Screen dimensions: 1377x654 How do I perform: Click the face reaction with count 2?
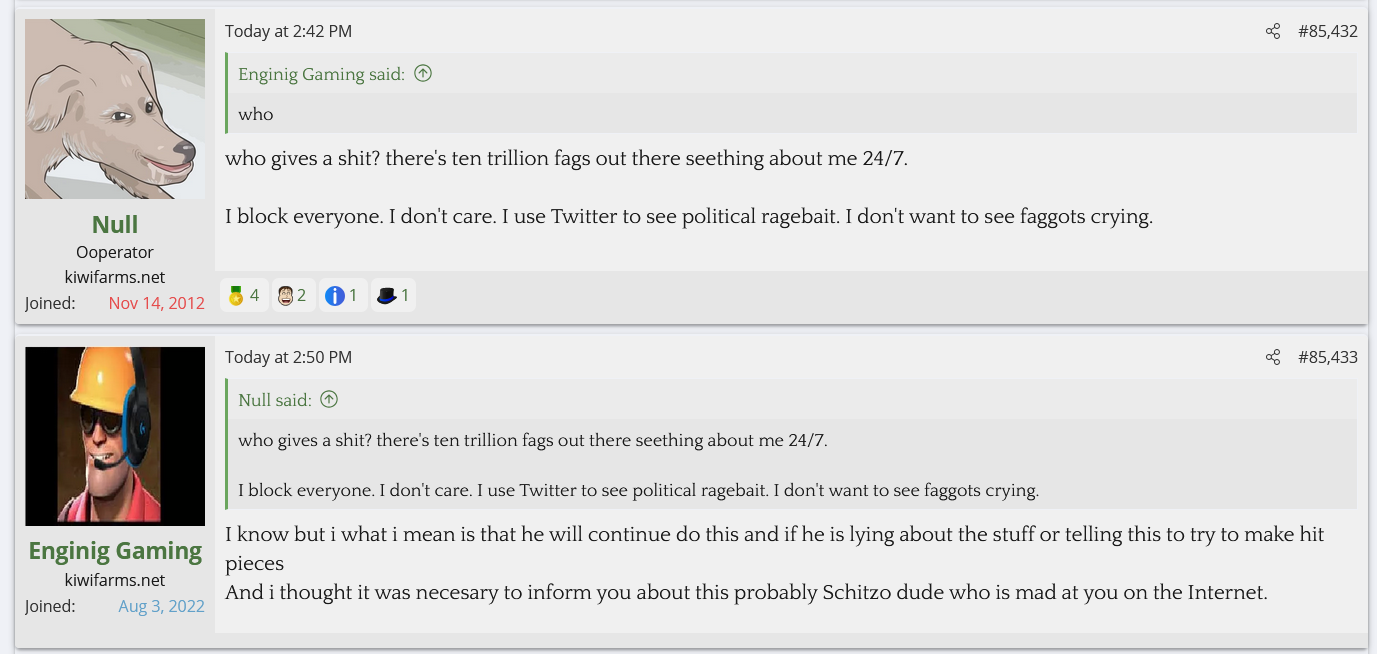pos(286,295)
